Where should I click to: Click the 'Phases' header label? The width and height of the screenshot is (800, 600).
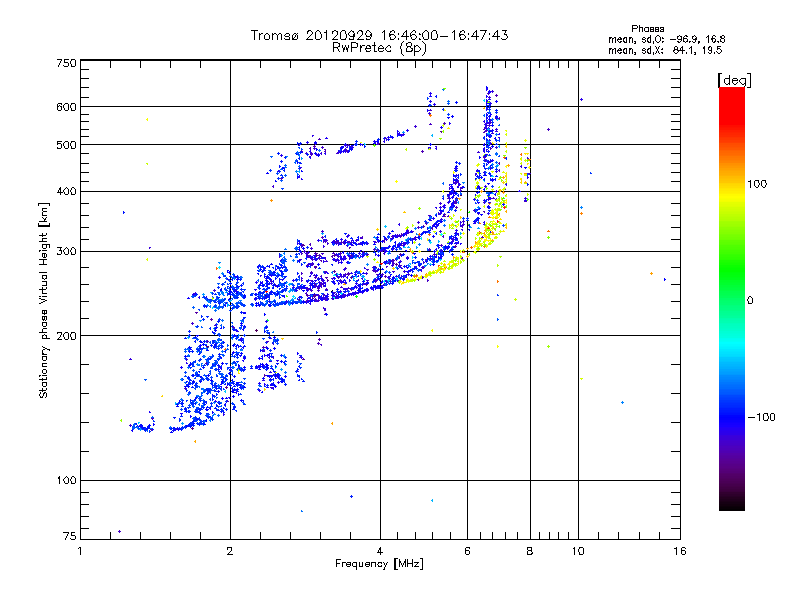click(647, 29)
